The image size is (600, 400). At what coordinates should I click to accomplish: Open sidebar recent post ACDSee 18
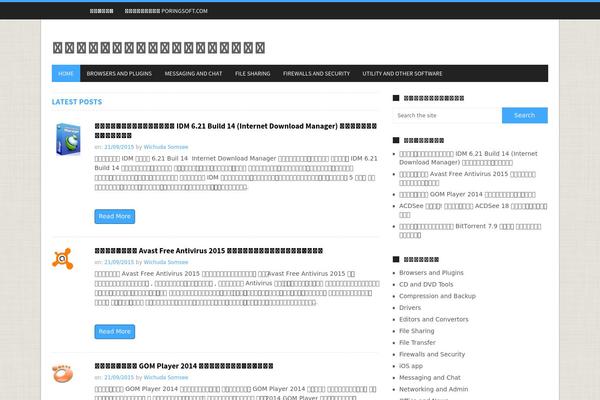473,210
